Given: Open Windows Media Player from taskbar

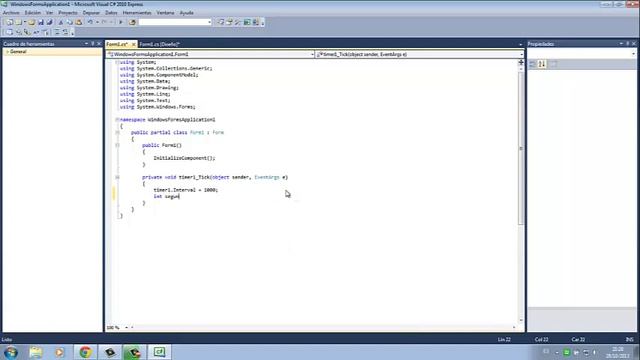Looking at the screenshot, I should coord(60,352).
